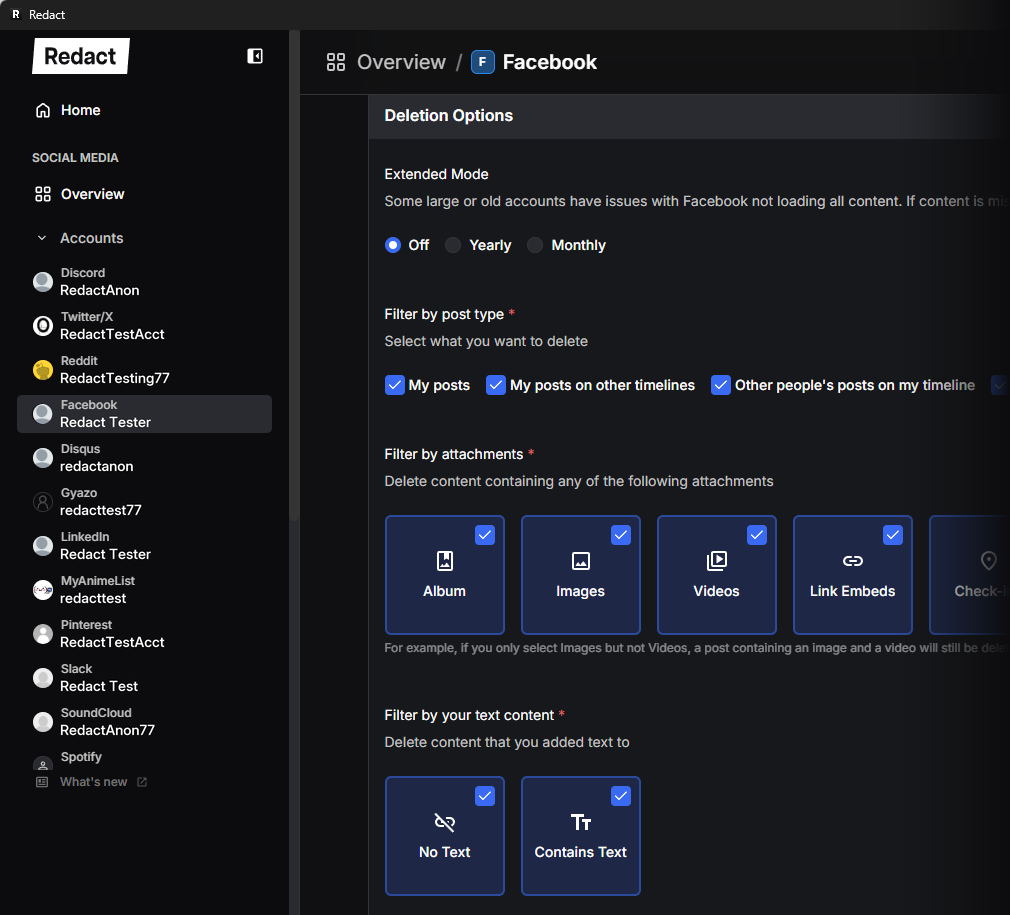
Task: Click Gyazo account avatar icon
Action: click(43, 502)
